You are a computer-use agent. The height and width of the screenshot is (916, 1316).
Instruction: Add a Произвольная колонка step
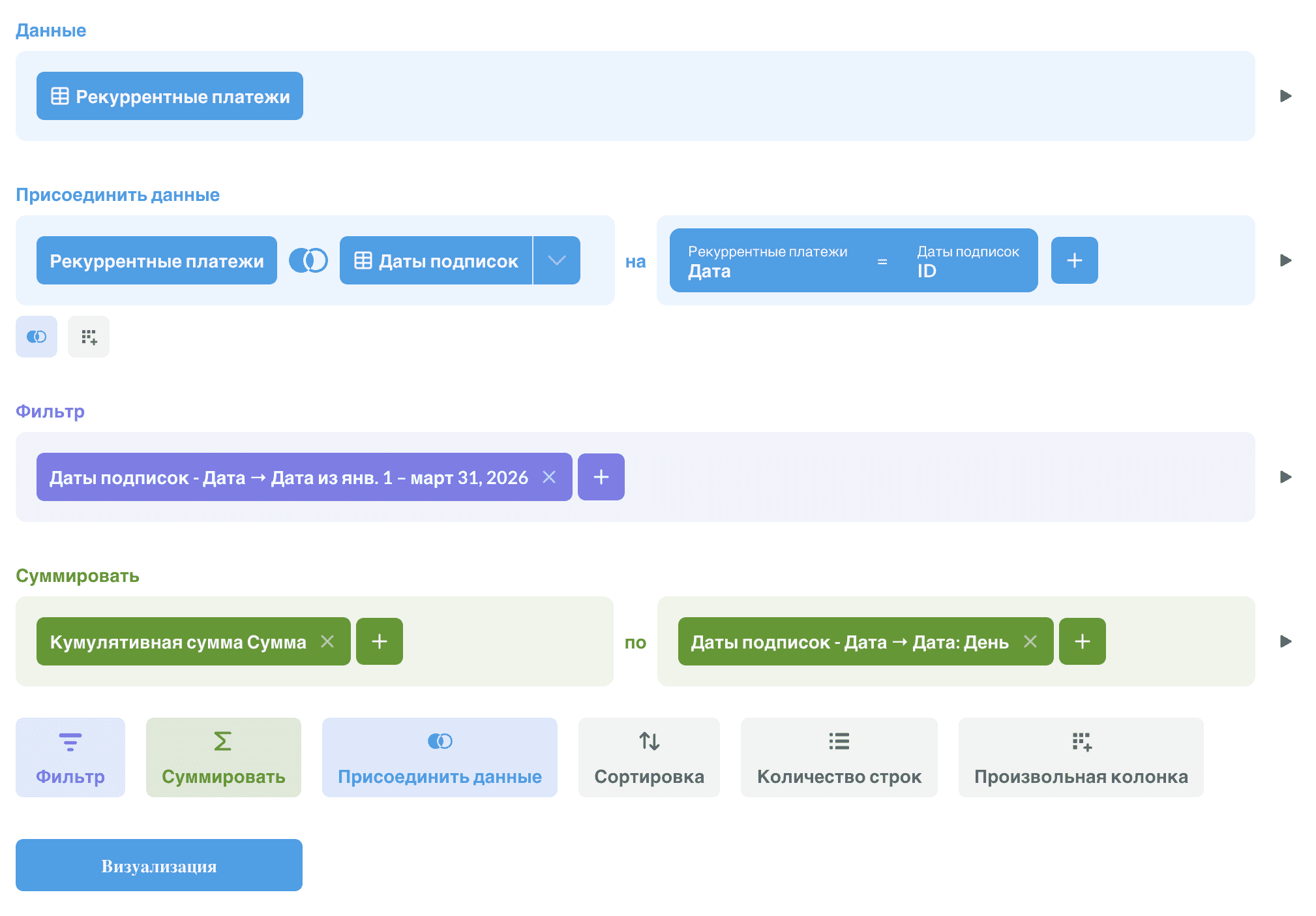coord(1081,757)
